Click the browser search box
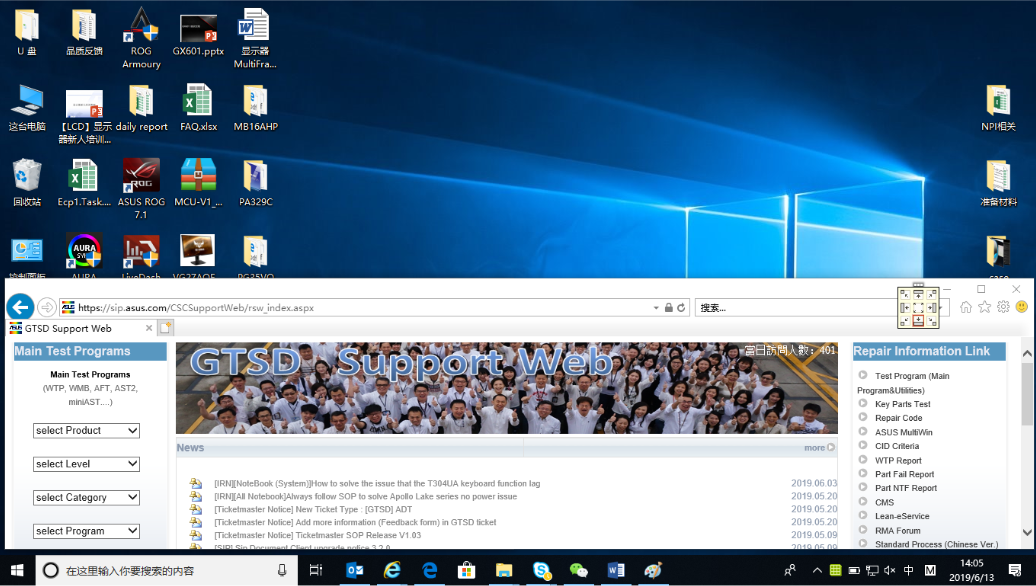Screen dimensions: 1036x586 point(796,308)
